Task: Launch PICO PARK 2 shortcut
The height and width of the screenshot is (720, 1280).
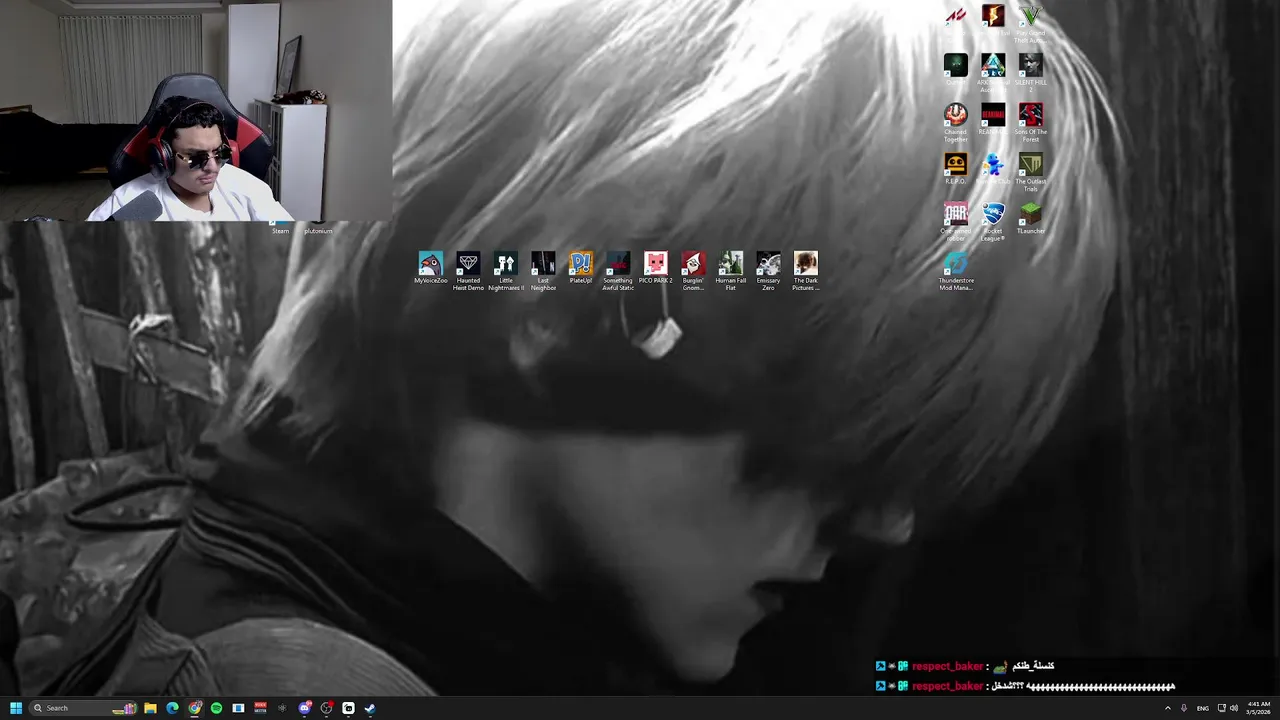Action: click(656, 268)
